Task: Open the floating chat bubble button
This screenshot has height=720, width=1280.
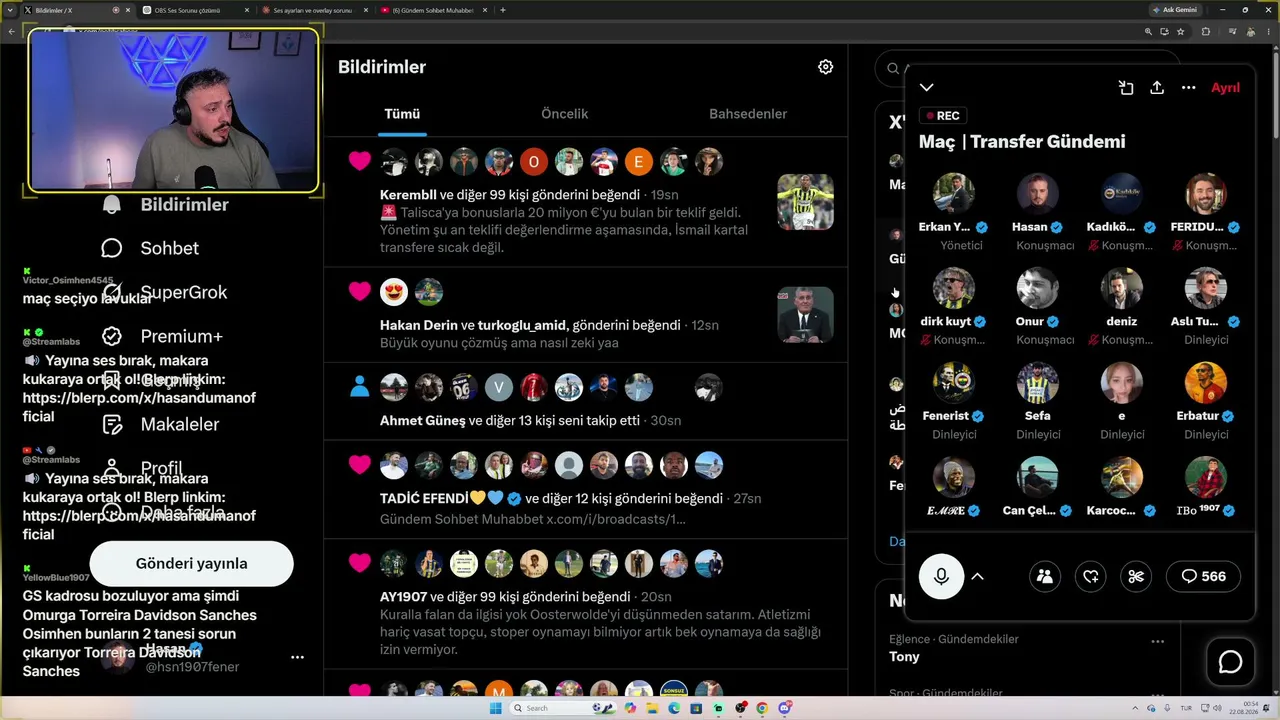Action: 1230,662
